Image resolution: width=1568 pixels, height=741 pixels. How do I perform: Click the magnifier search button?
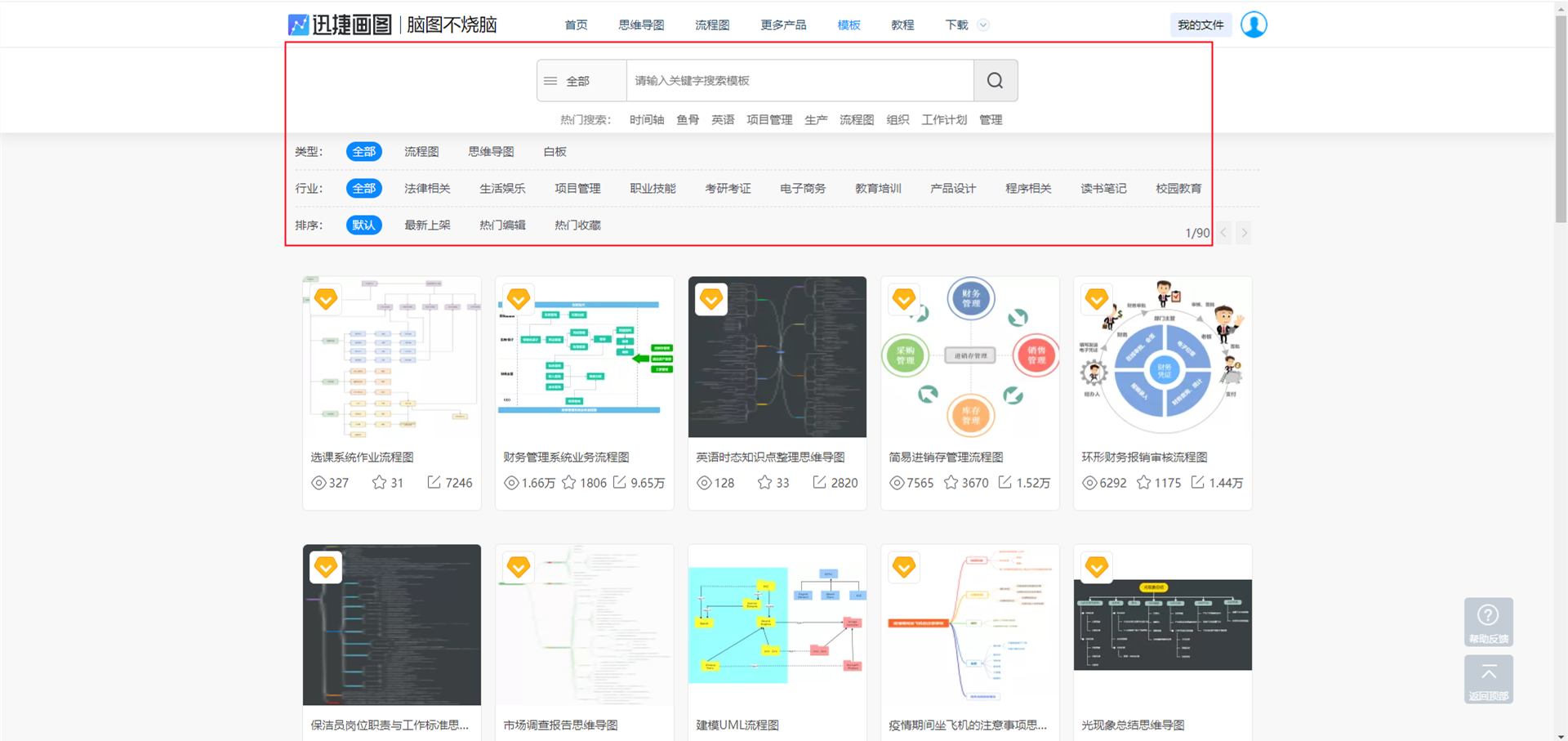click(995, 80)
